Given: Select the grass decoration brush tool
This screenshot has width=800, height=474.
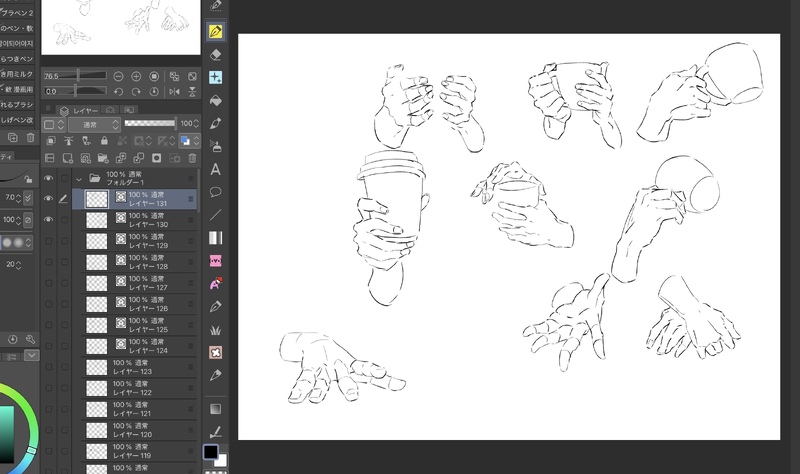Looking at the screenshot, I should coord(215,330).
